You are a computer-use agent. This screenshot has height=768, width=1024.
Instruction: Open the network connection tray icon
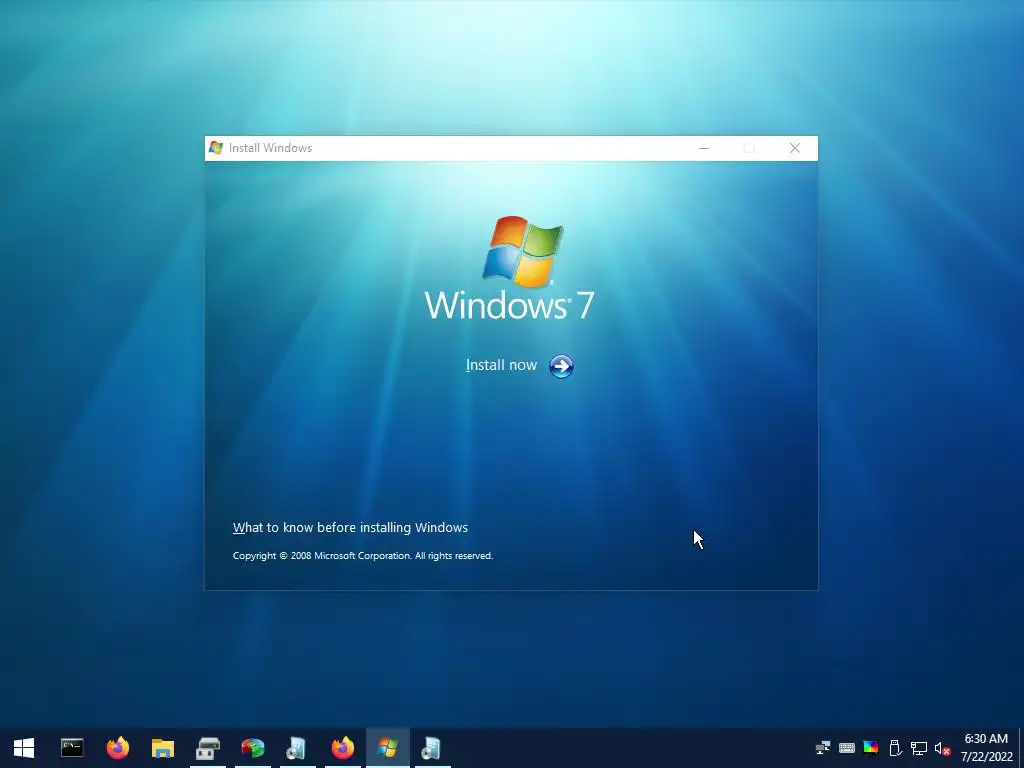click(x=919, y=748)
